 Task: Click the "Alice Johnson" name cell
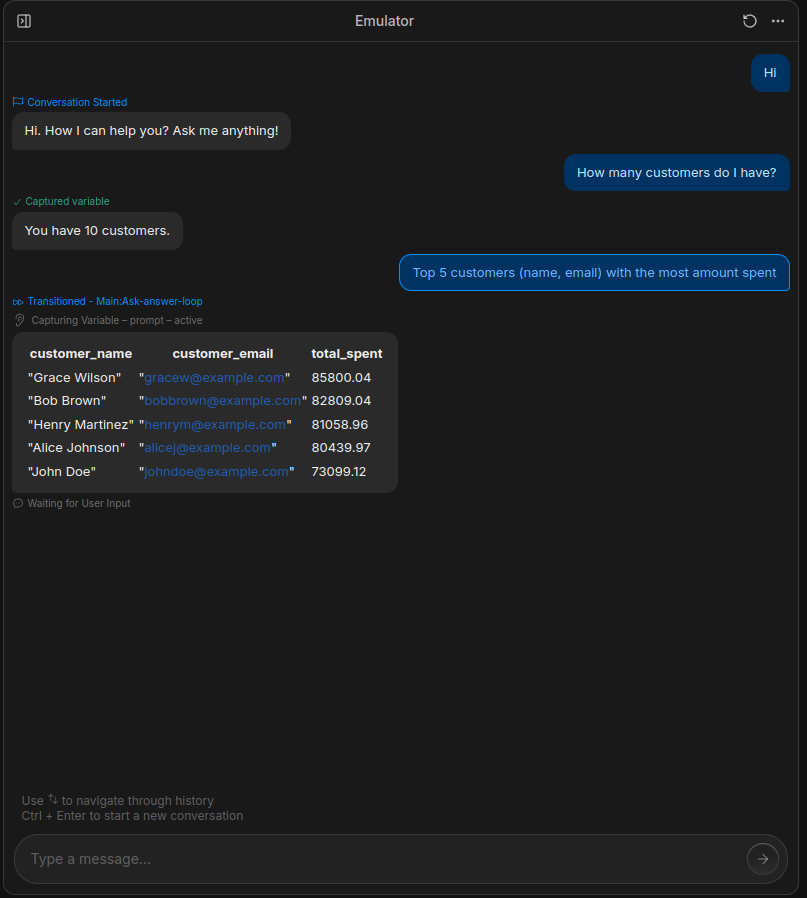click(x=76, y=447)
